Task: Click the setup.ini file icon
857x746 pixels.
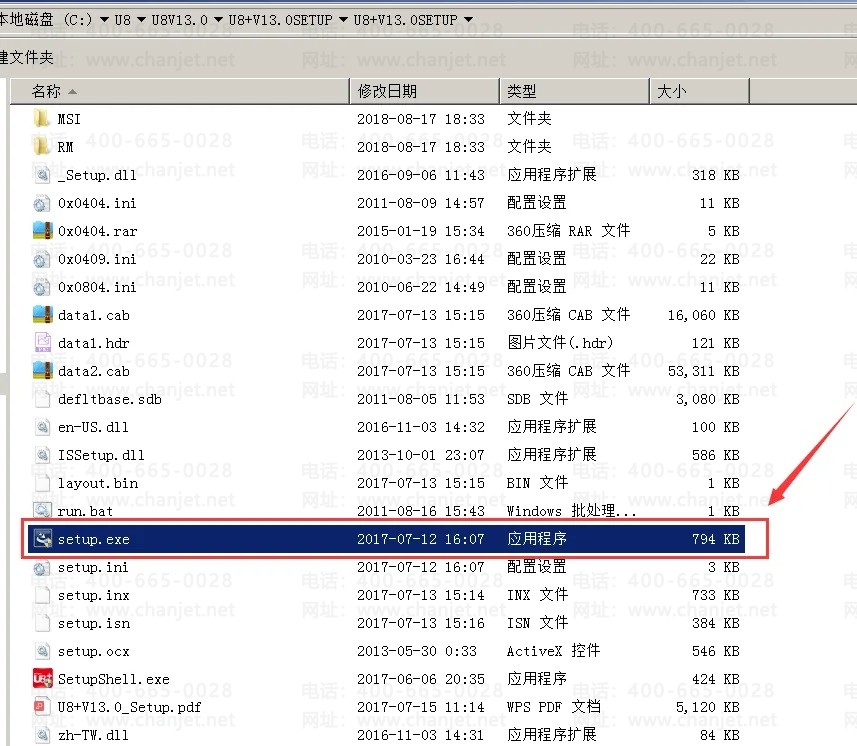Action: tap(42, 567)
